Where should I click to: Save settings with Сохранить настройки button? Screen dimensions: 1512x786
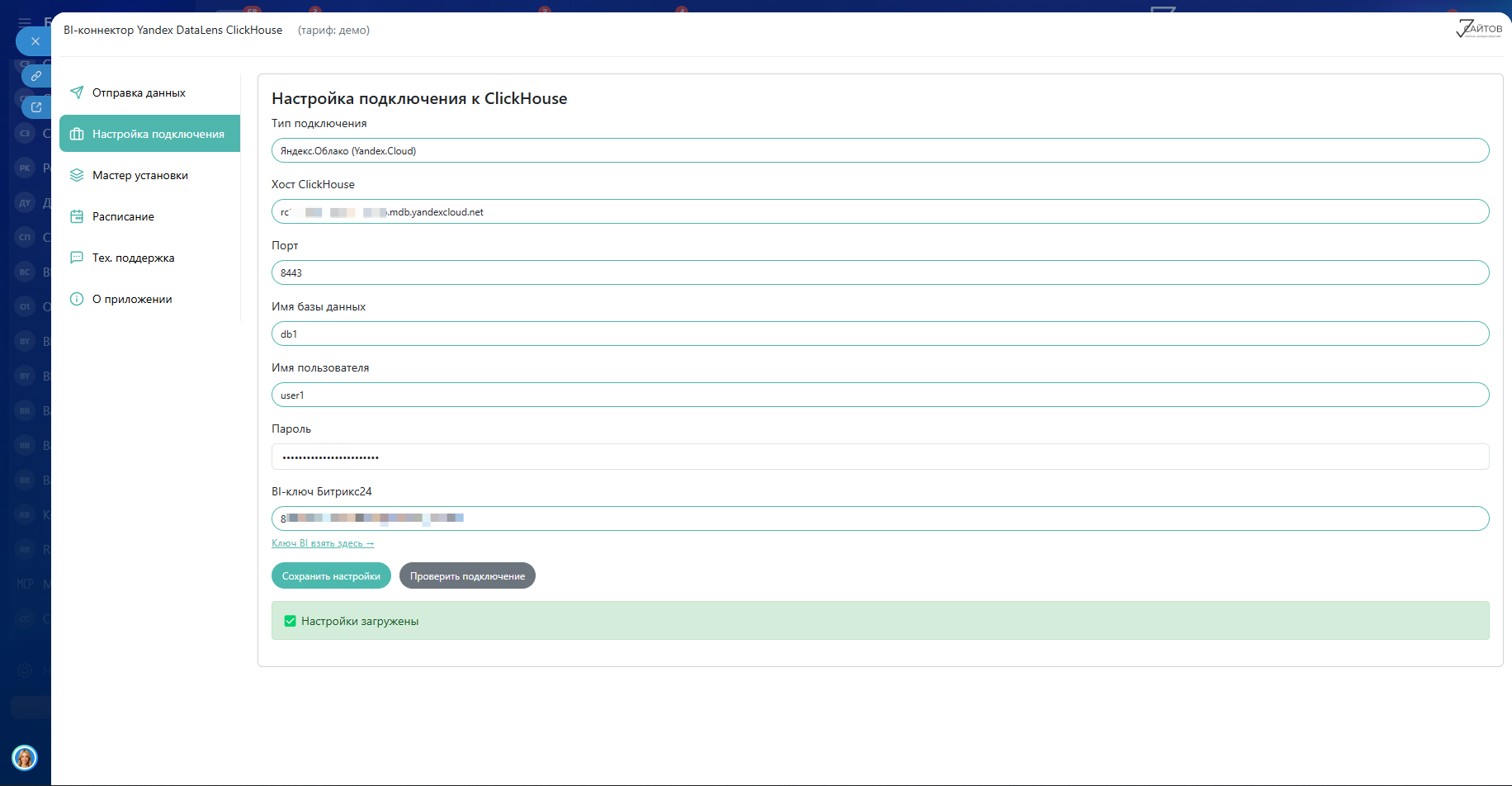(x=331, y=575)
